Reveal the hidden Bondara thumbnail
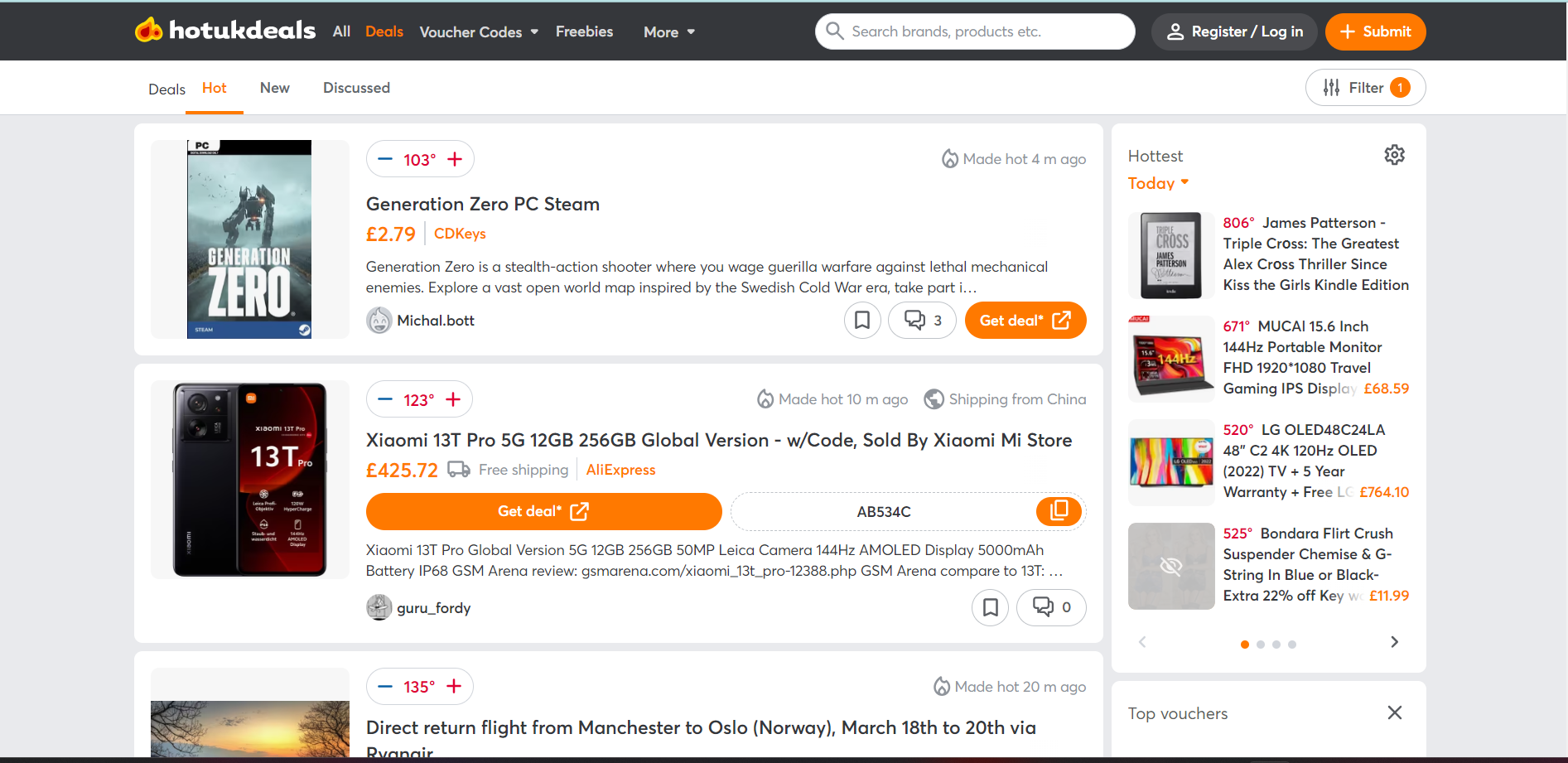 point(1171,566)
